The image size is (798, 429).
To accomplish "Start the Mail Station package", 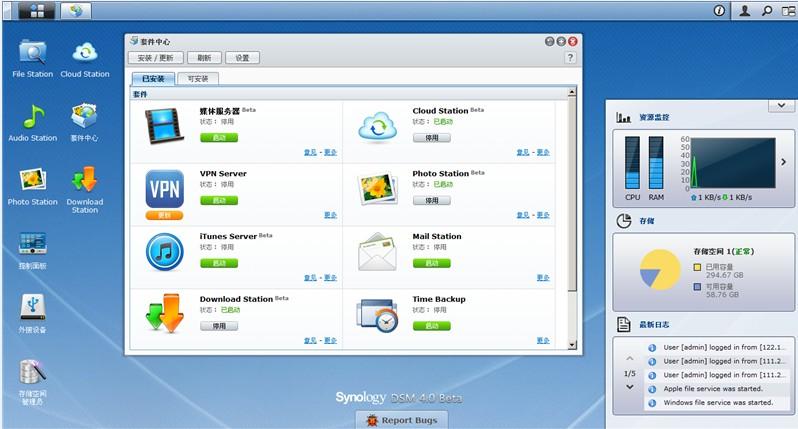I will tap(432, 263).
